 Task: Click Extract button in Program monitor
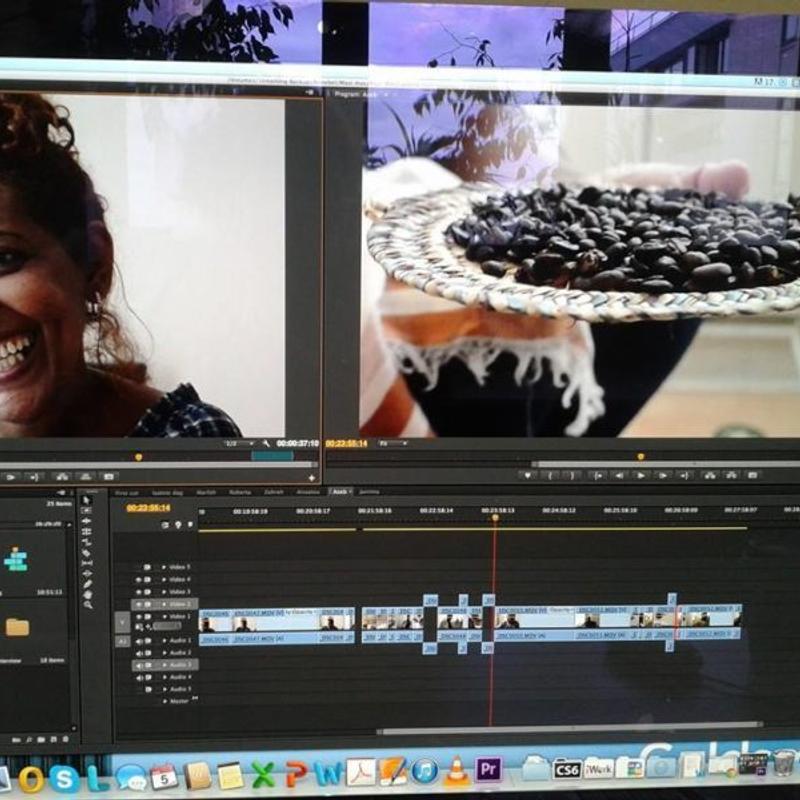pyautogui.click(x=732, y=476)
